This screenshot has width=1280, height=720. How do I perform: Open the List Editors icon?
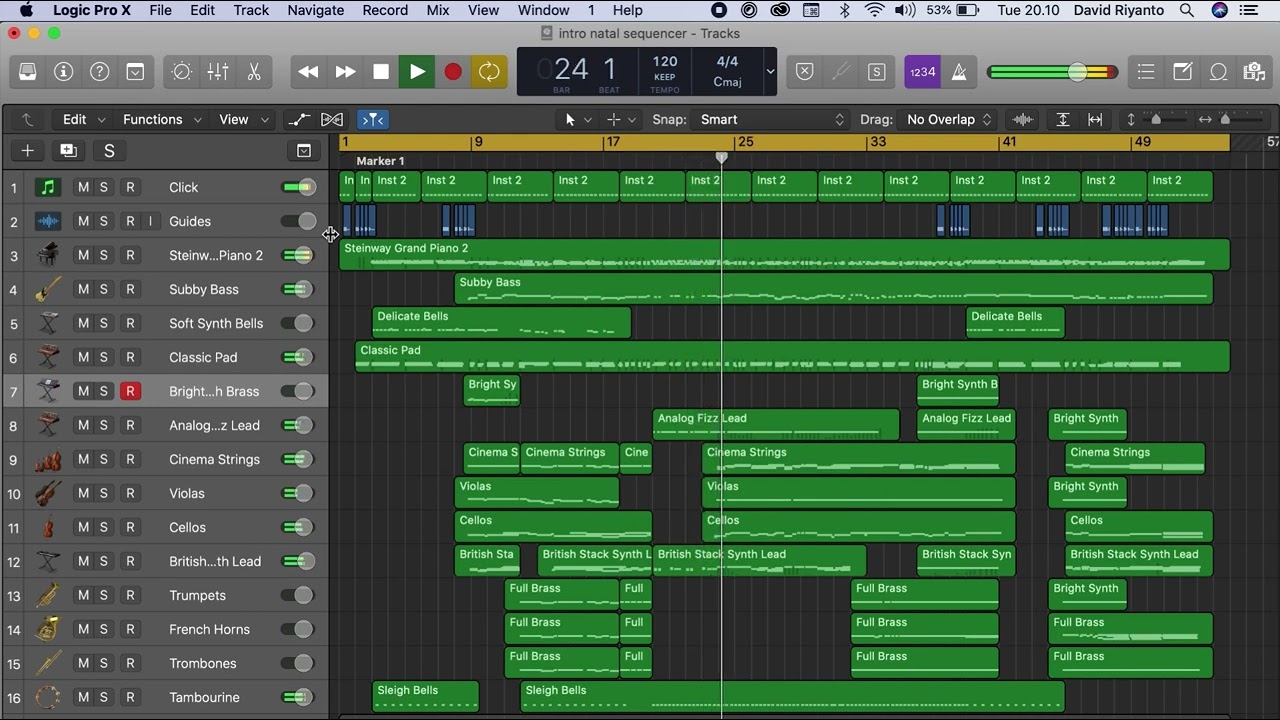1146,72
